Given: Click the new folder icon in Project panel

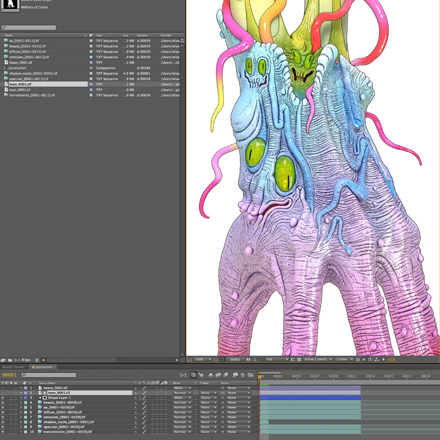Looking at the screenshot, I should [x=10, y=360].
